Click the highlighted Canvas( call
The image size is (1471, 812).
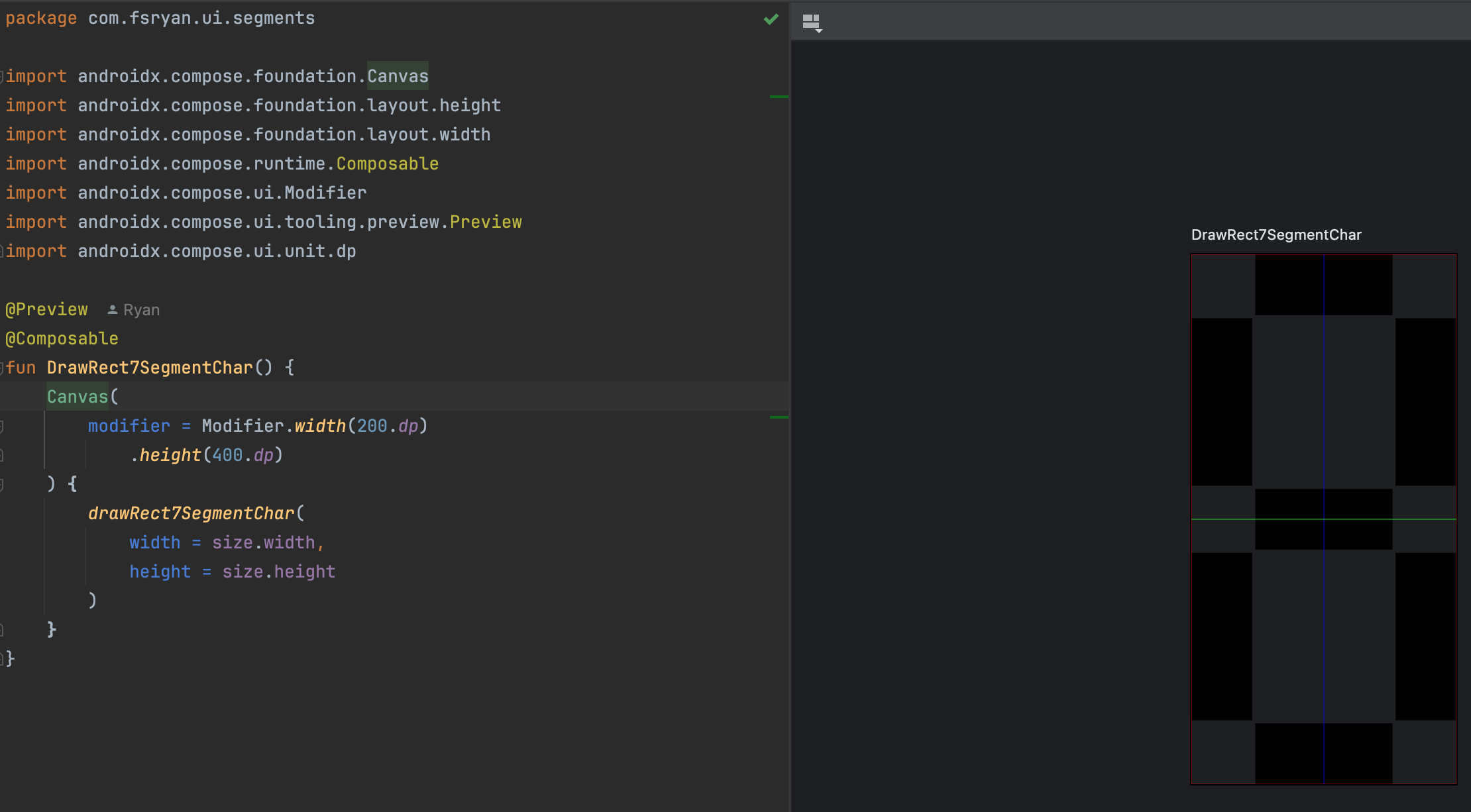[x=82, y=397]
